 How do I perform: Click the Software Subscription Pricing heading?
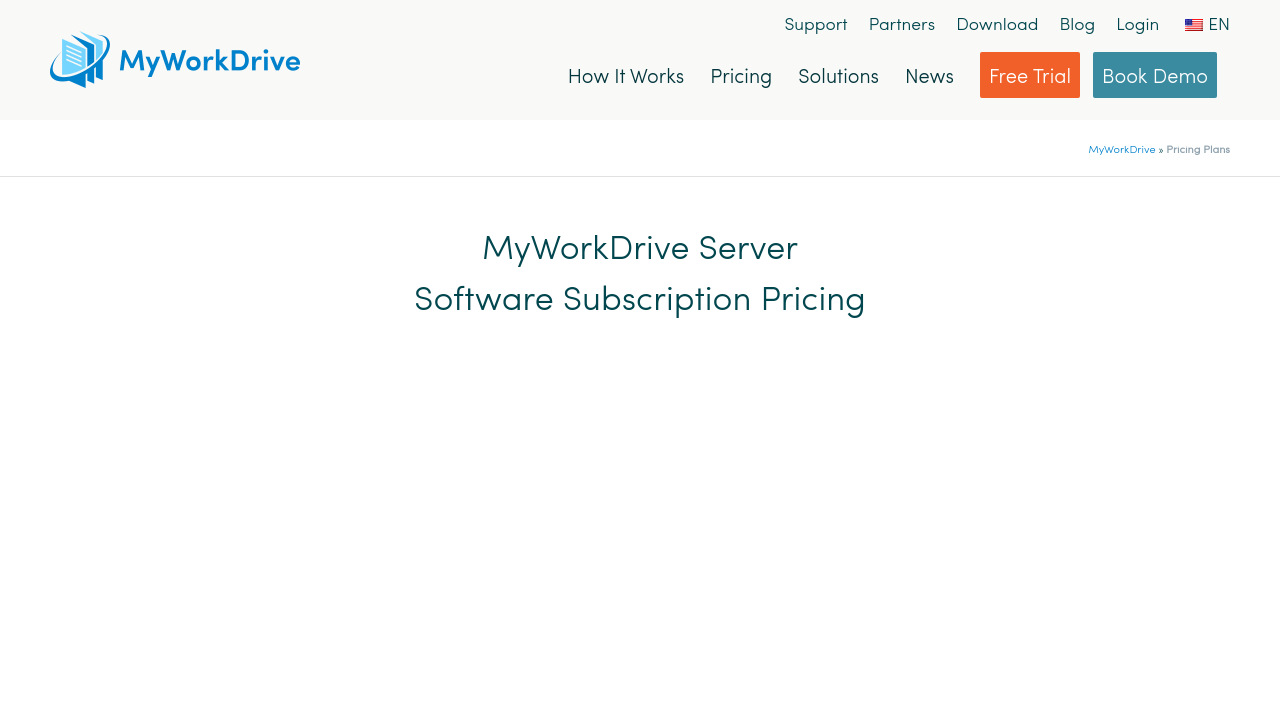pyautogui.click(x=640, y=299)
